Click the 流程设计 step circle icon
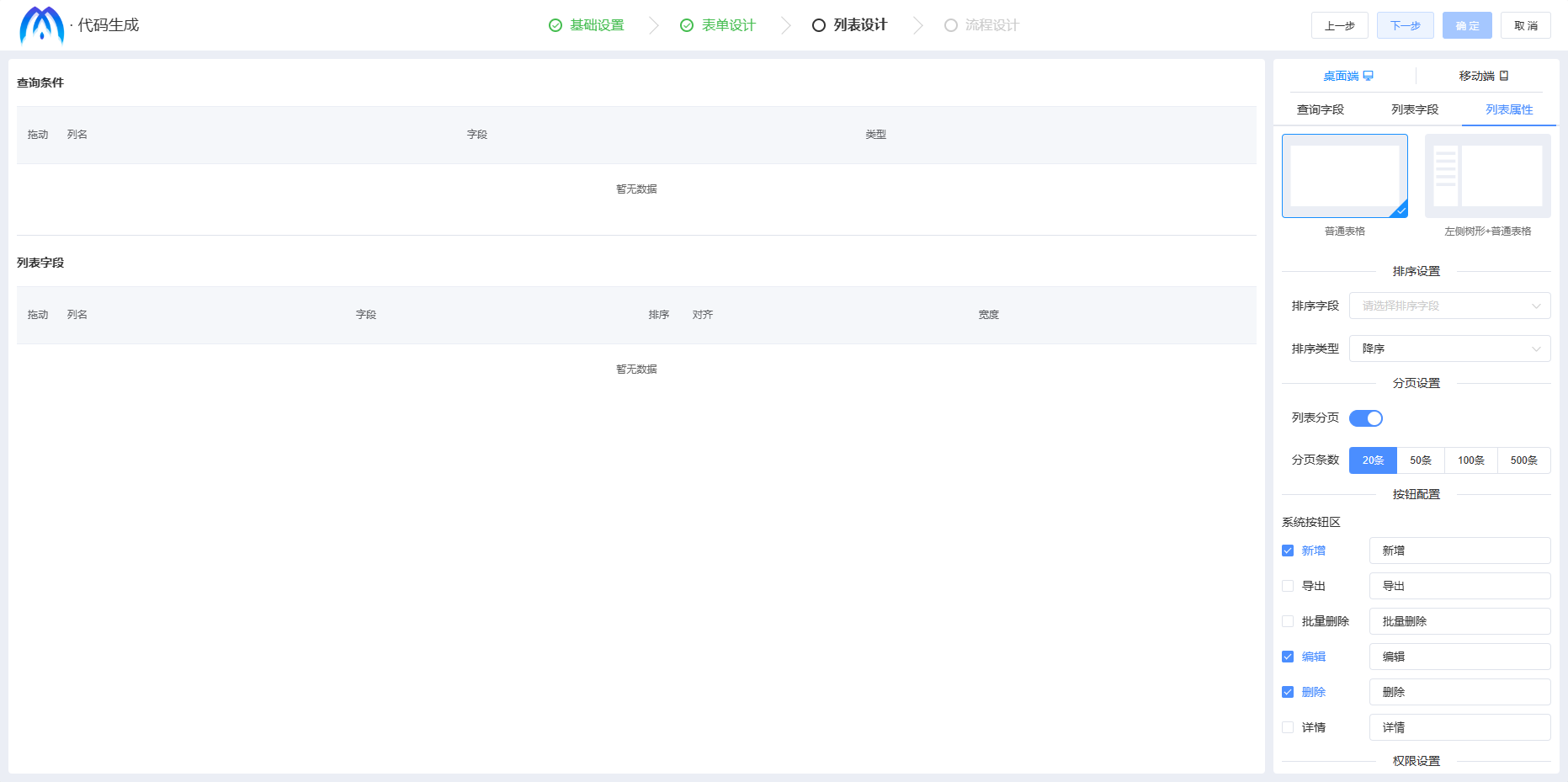 point(951,25)
